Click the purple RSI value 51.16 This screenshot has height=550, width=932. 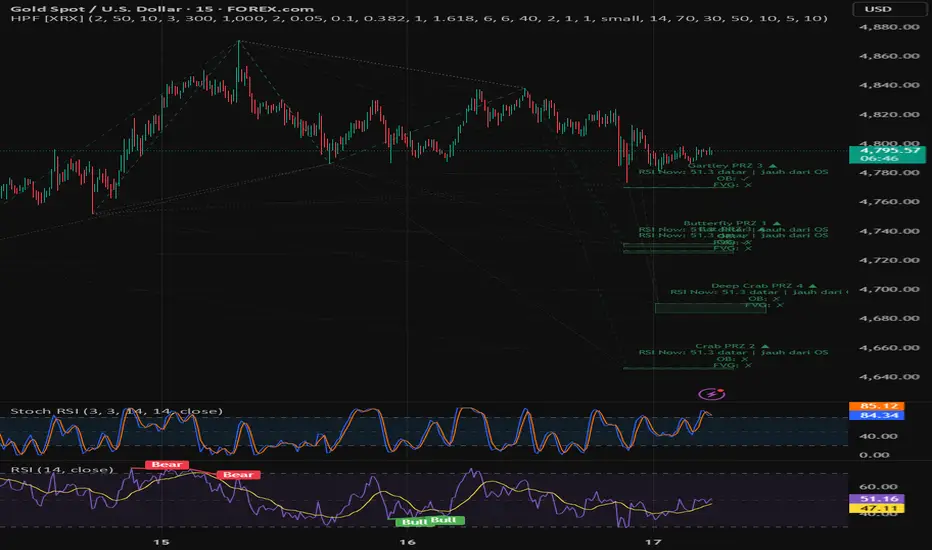click(x=877, y=499)
